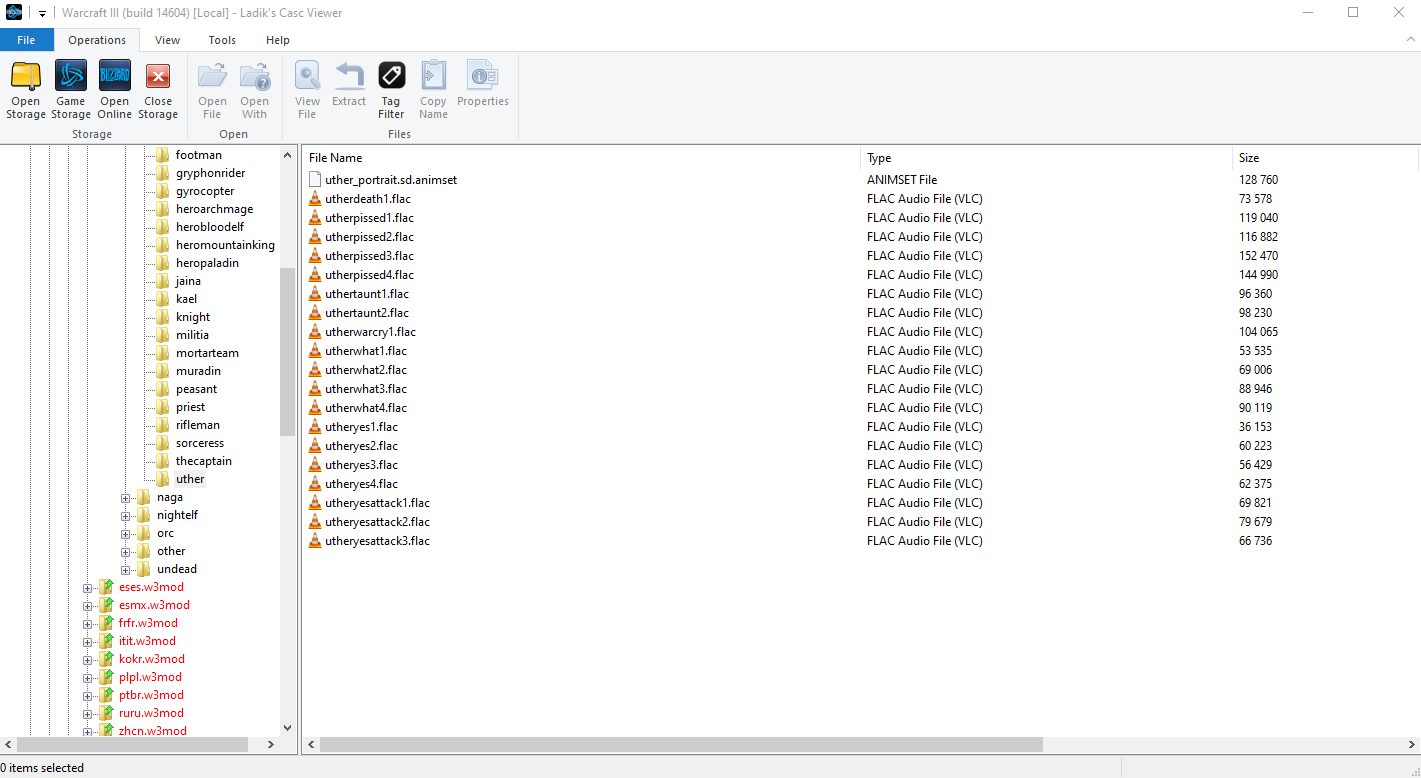Expand the other folder node
Image resolution: width=1421 pixels, height=778 pixels.
click(126, 552)
